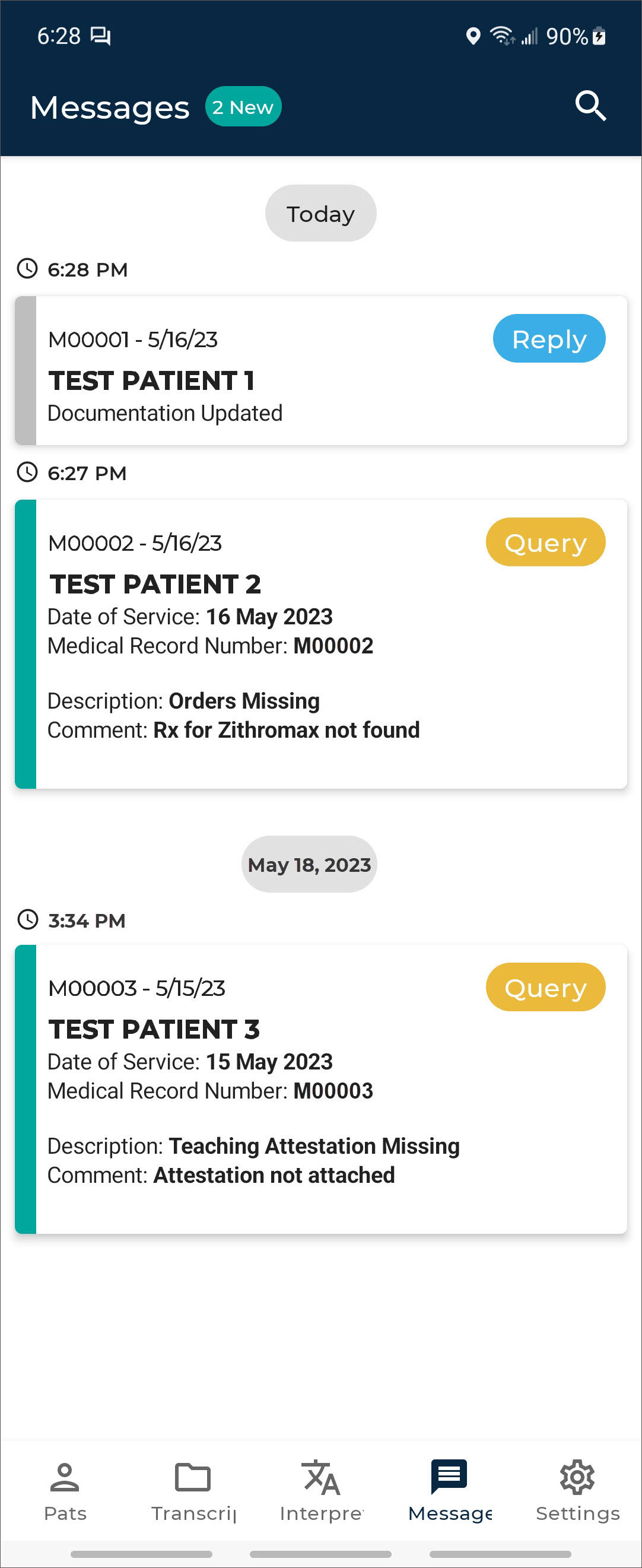Tap the May 18, 2023 date chip

point(309,864)
